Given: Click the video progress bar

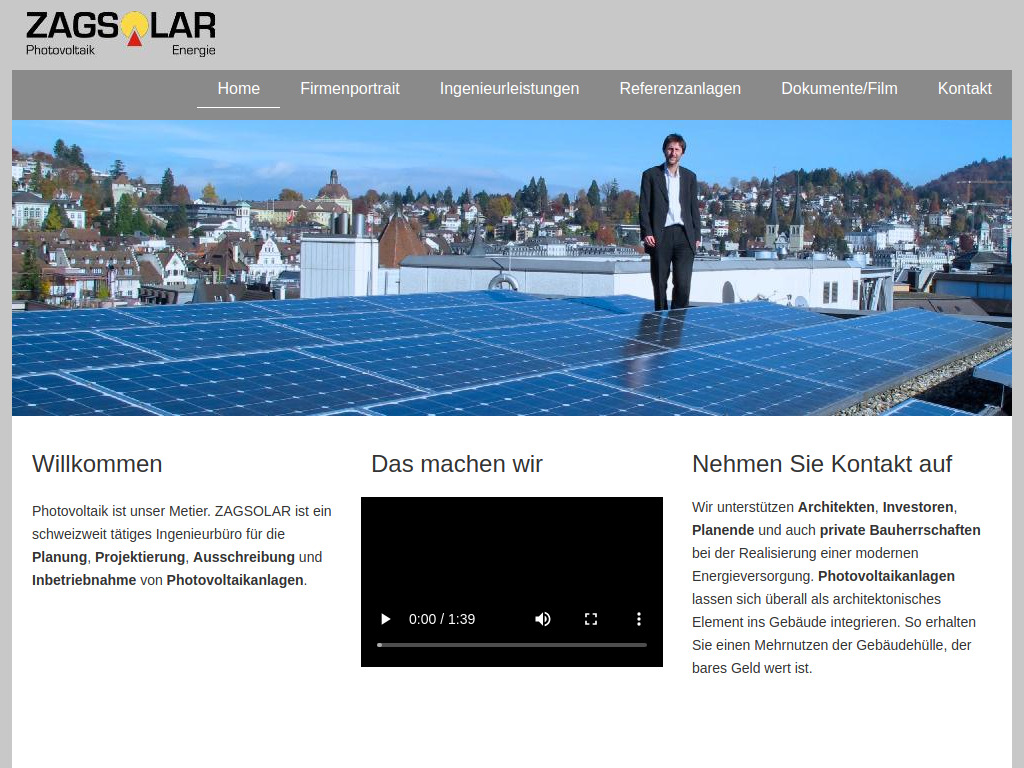Looking at the screenshot, I should [x=512, y=645].
